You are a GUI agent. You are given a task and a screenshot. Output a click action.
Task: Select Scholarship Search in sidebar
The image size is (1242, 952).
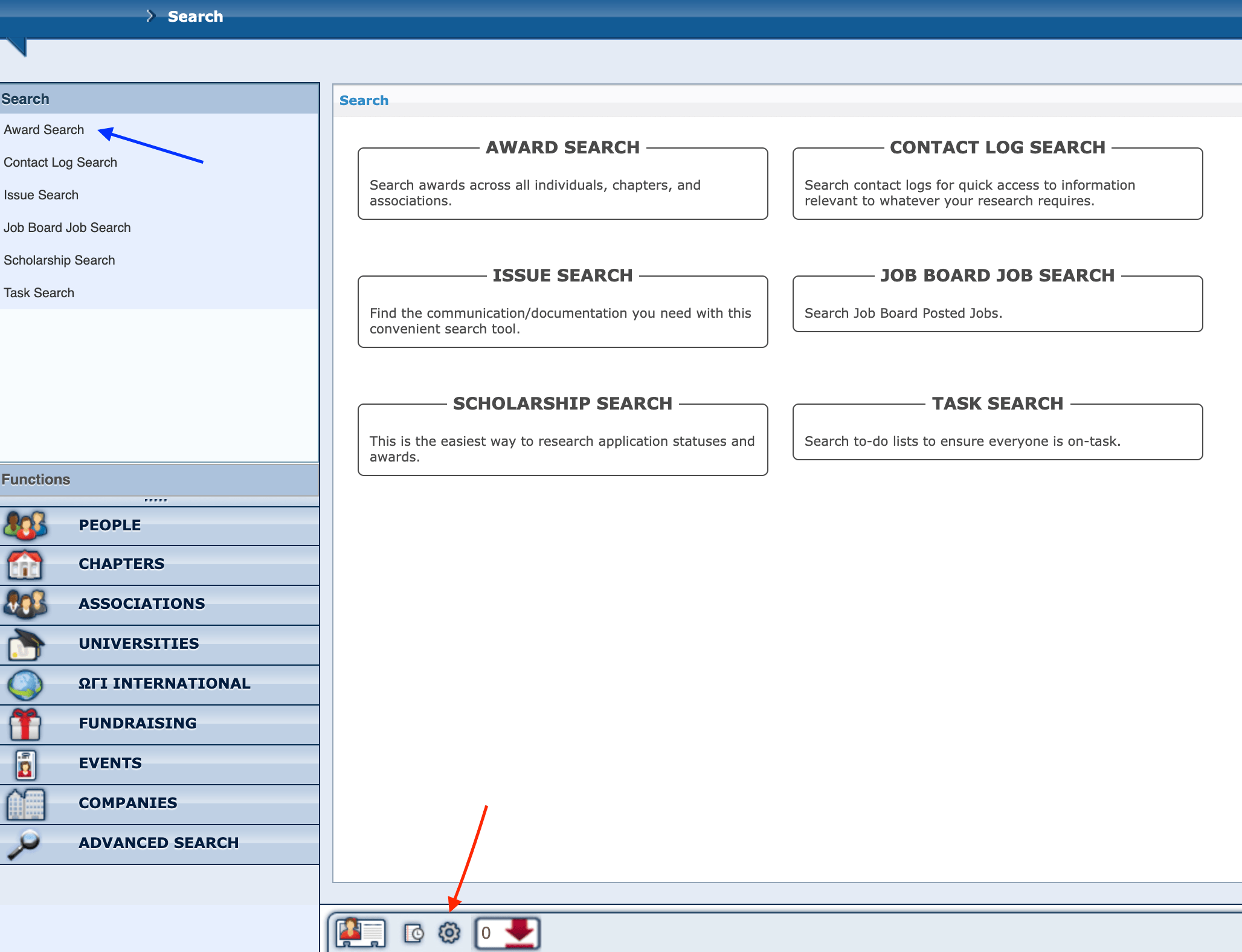point(59,260)
